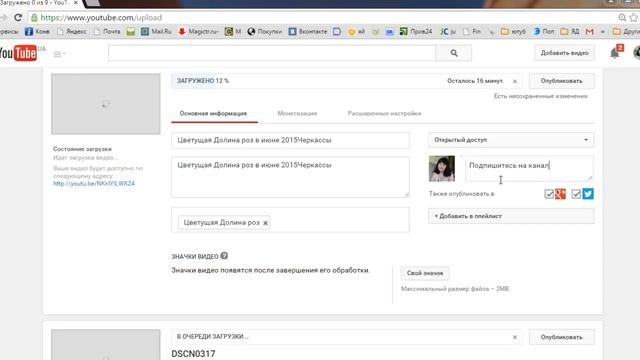This screenshot has height=360, width=640.
Task: Click the profile picture next to message box
Action: (442, 168)
